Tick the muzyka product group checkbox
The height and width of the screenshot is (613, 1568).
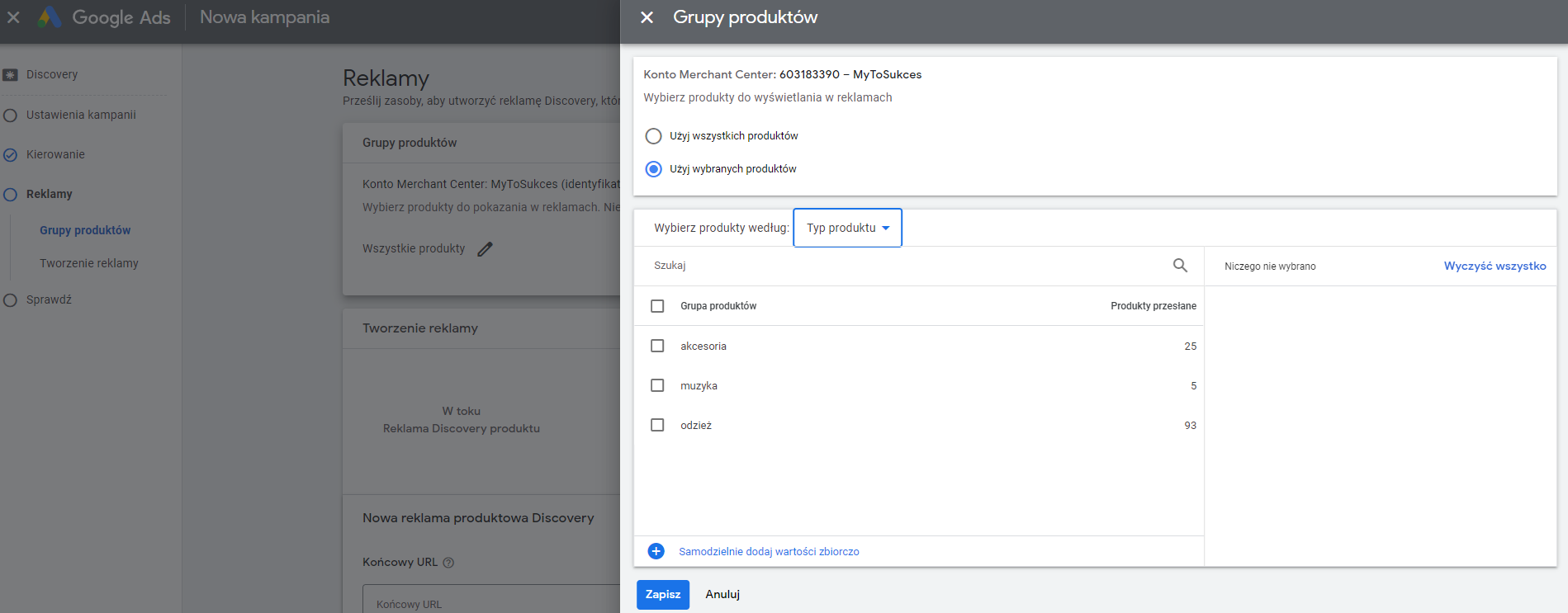point(657,385)
